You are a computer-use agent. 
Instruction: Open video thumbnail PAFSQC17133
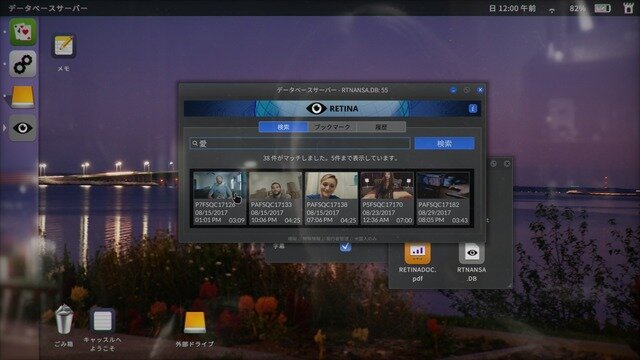[276, 198]
